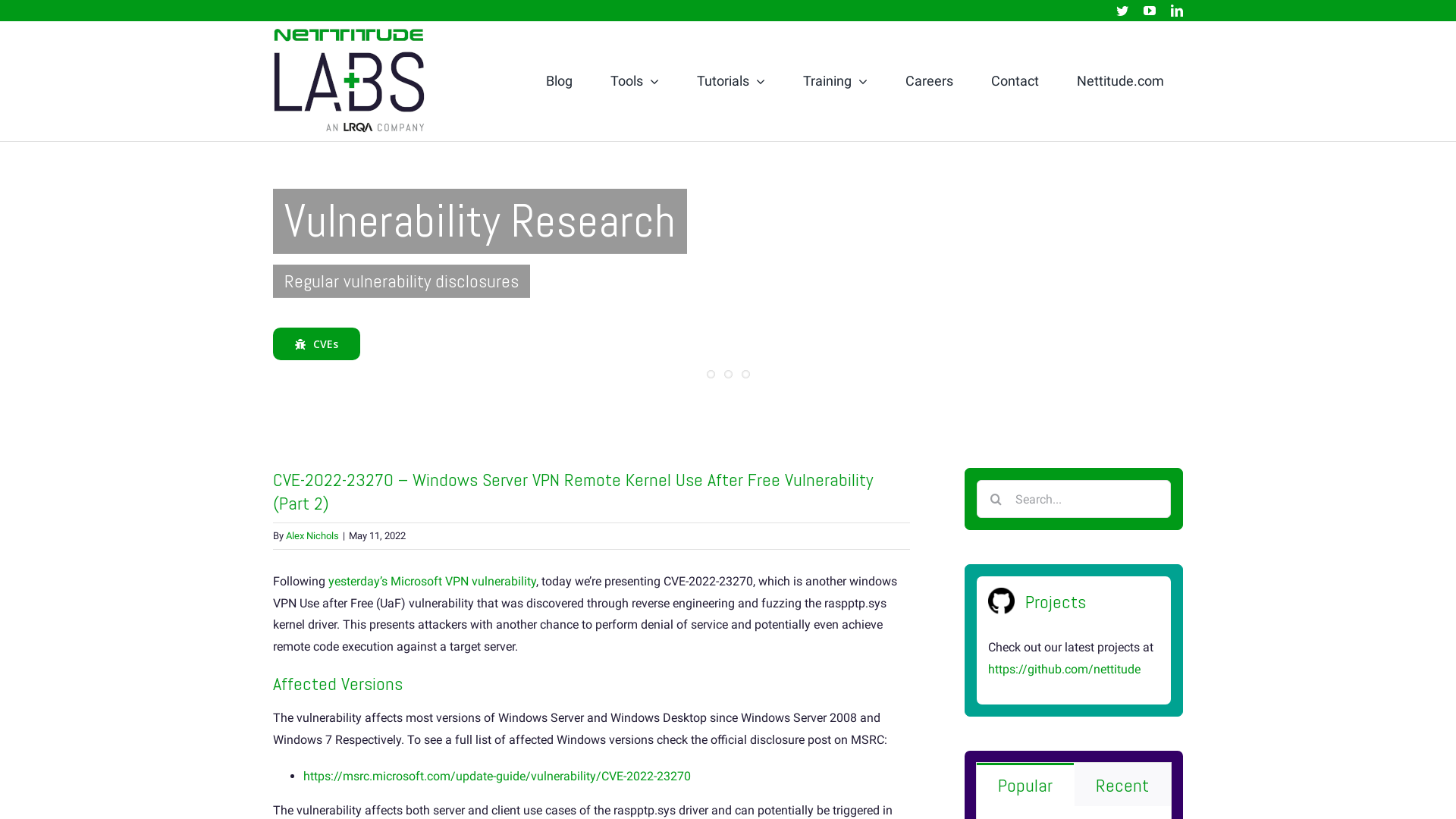Visit the LinkedIn profile icon
This screenshot has width=1456, height=819.
point(1177,11)
